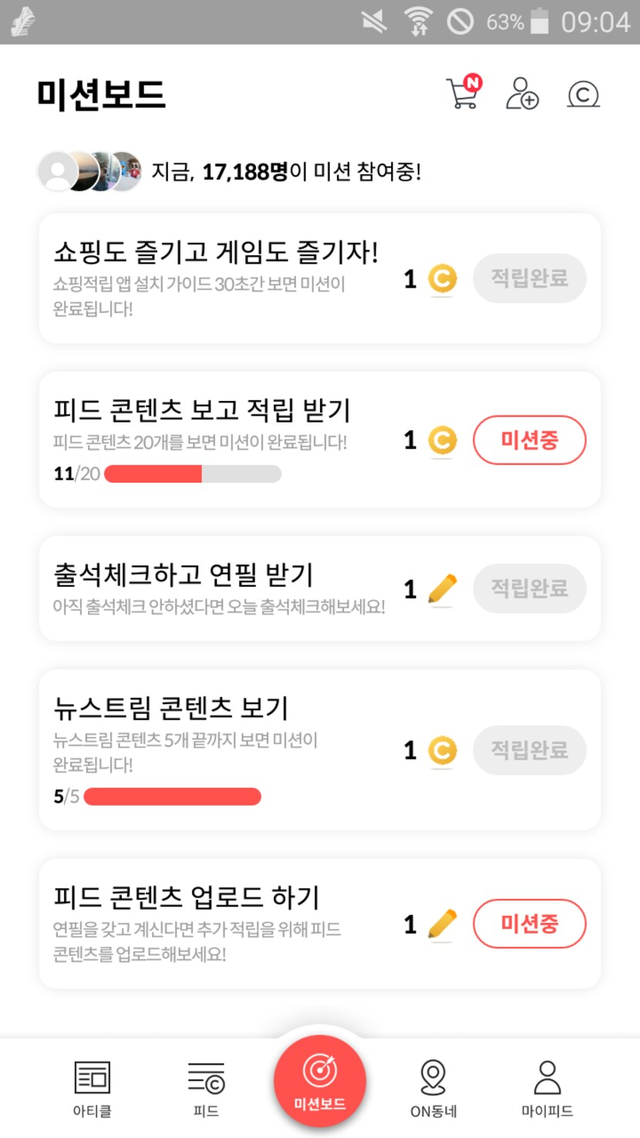Open the 뉴스트림 콘텐츠 보기 mission title

click(x=171, y=708)
